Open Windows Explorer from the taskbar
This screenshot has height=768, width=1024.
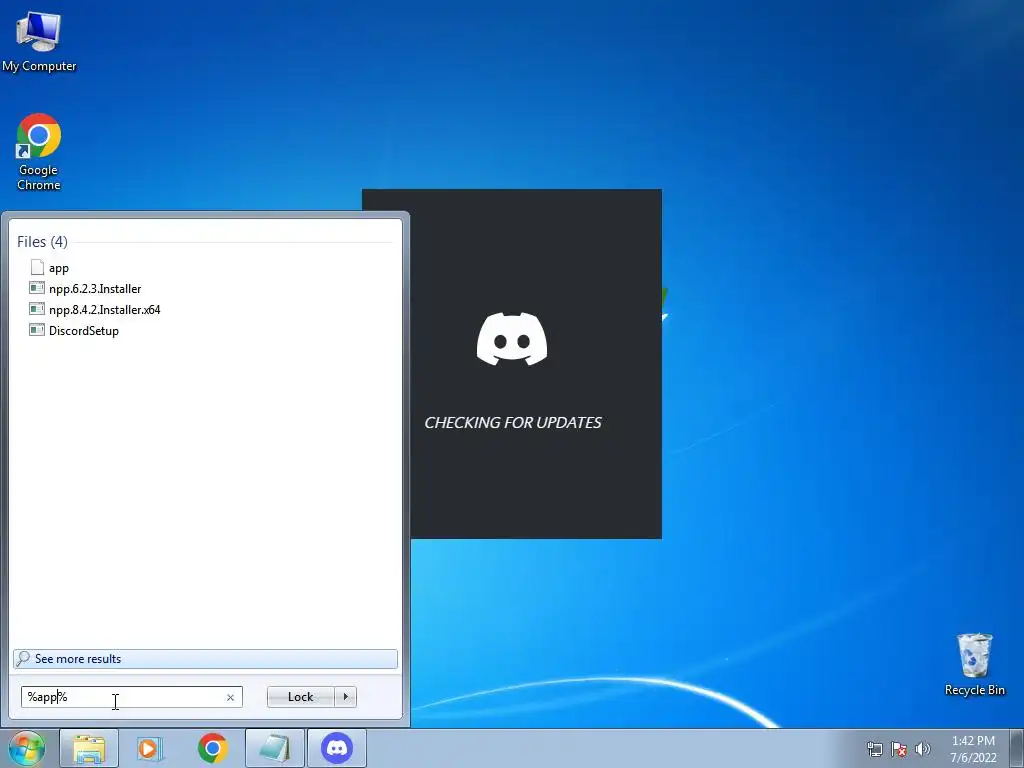pyautogui.click(x=89, y=748)
